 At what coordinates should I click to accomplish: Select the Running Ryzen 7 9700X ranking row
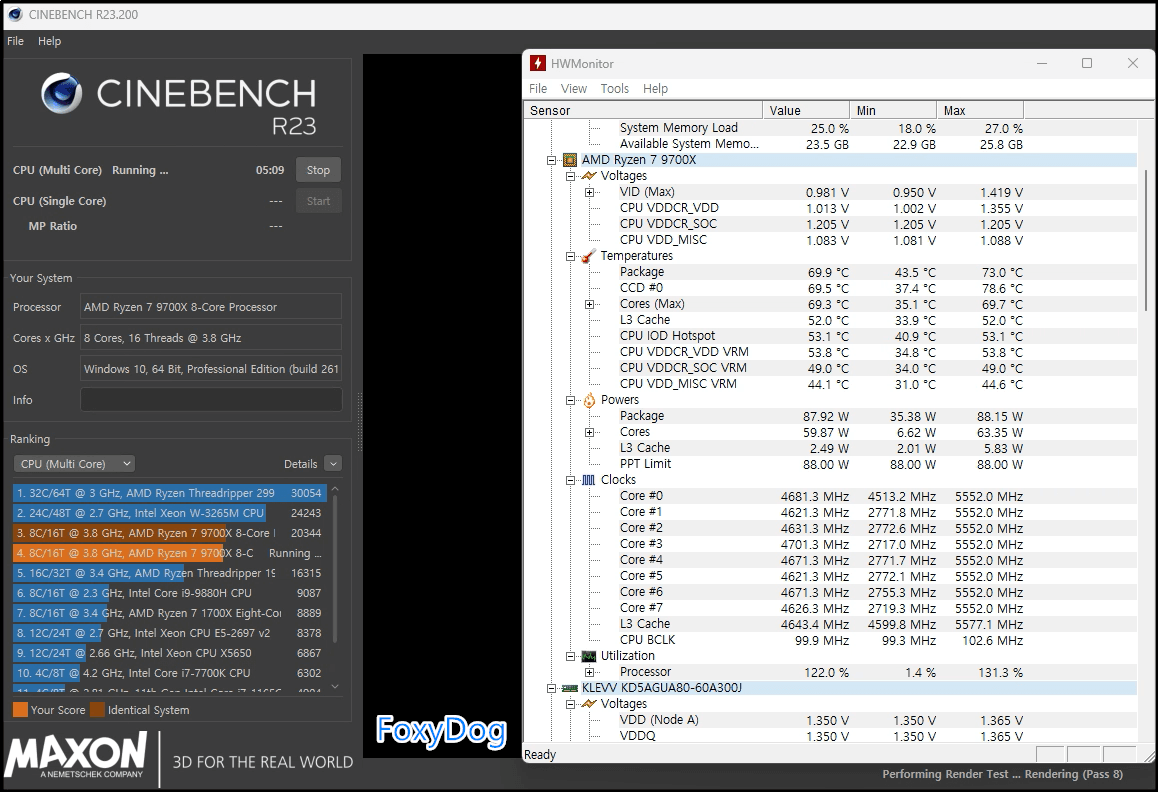pyautogui.click(x=170, y=553)
